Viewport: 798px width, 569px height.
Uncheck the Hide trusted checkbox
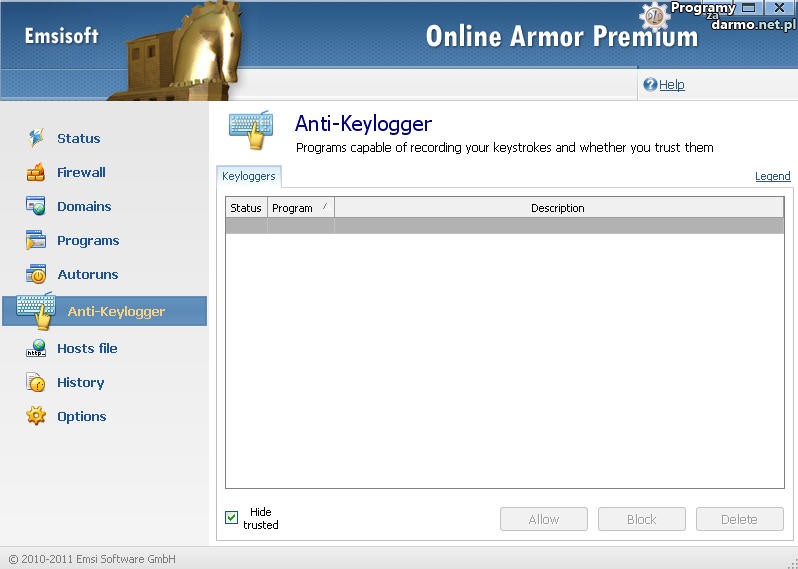(x=232, y=517)
